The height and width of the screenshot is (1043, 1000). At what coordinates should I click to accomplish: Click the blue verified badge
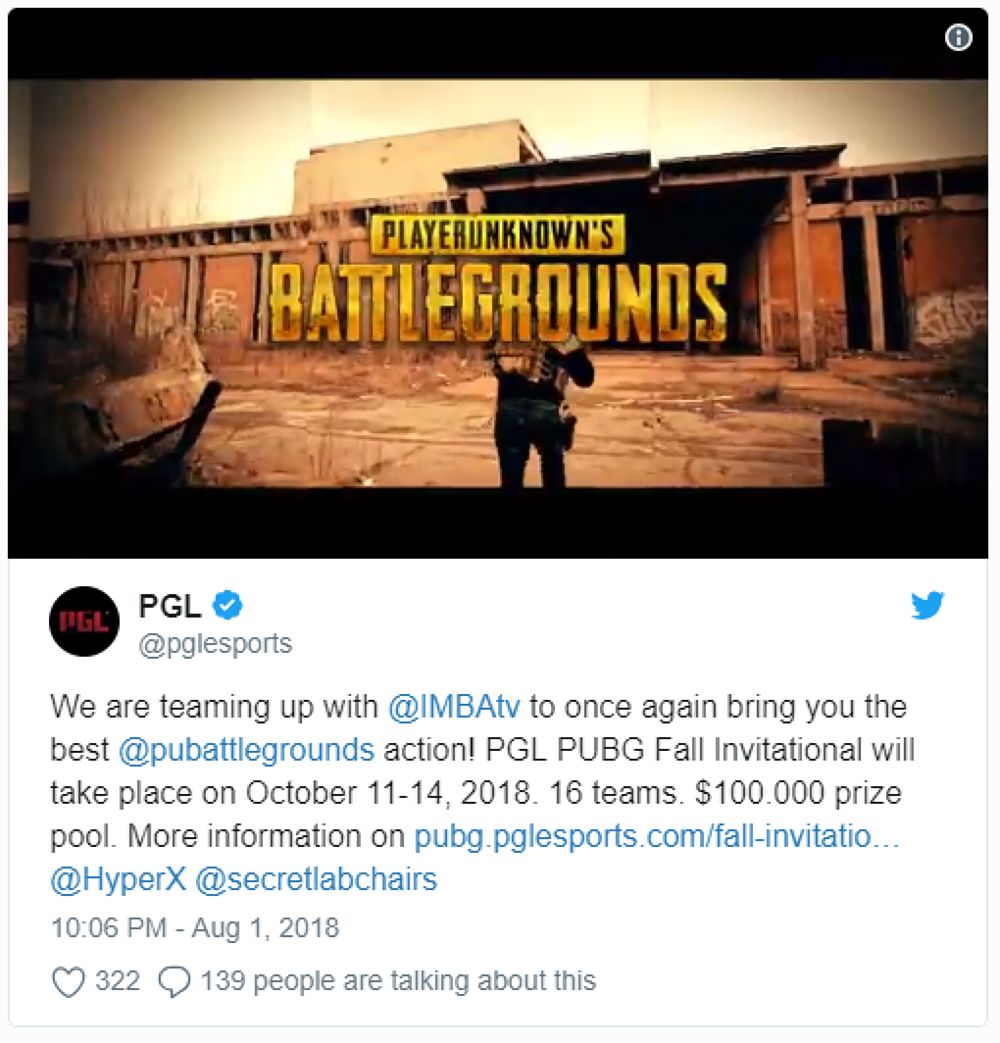(228, 605)
